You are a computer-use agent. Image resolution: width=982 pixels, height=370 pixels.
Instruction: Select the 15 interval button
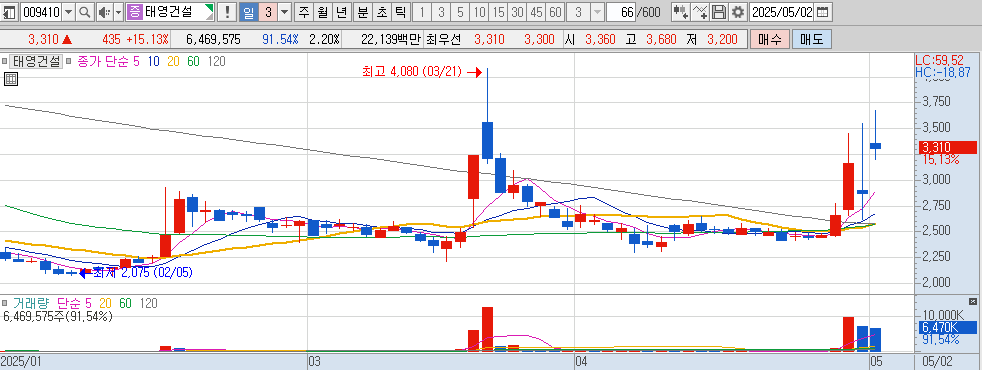[499, 11]
